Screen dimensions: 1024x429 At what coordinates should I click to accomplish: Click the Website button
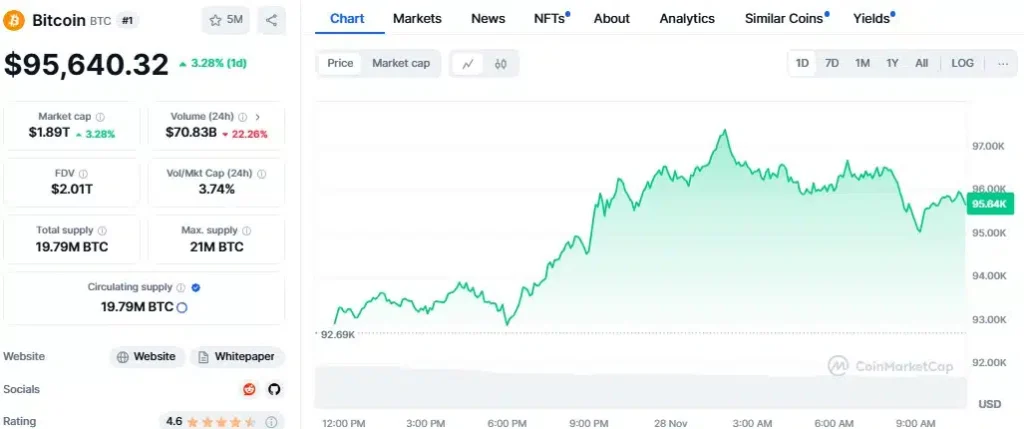tap(146, 357)
